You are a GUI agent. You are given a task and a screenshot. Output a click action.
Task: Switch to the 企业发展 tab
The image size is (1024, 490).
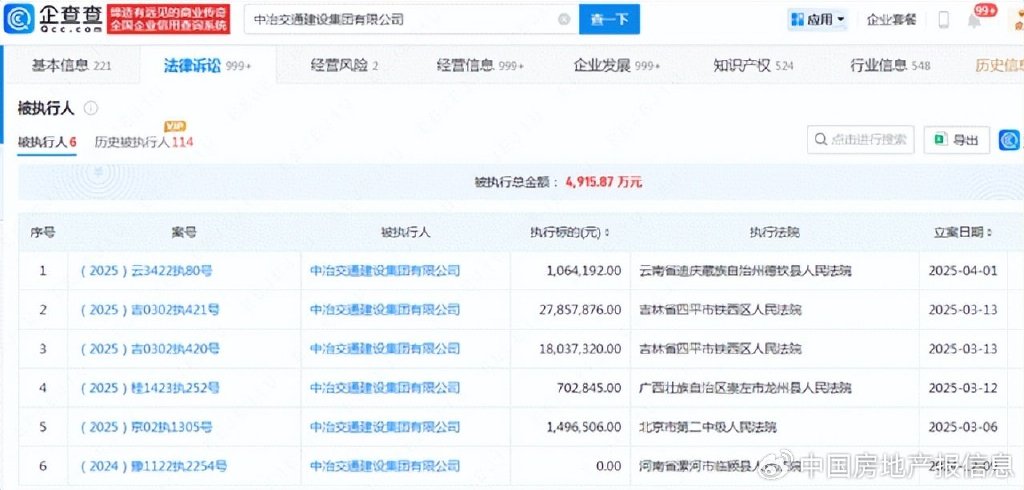coord(616,65)
